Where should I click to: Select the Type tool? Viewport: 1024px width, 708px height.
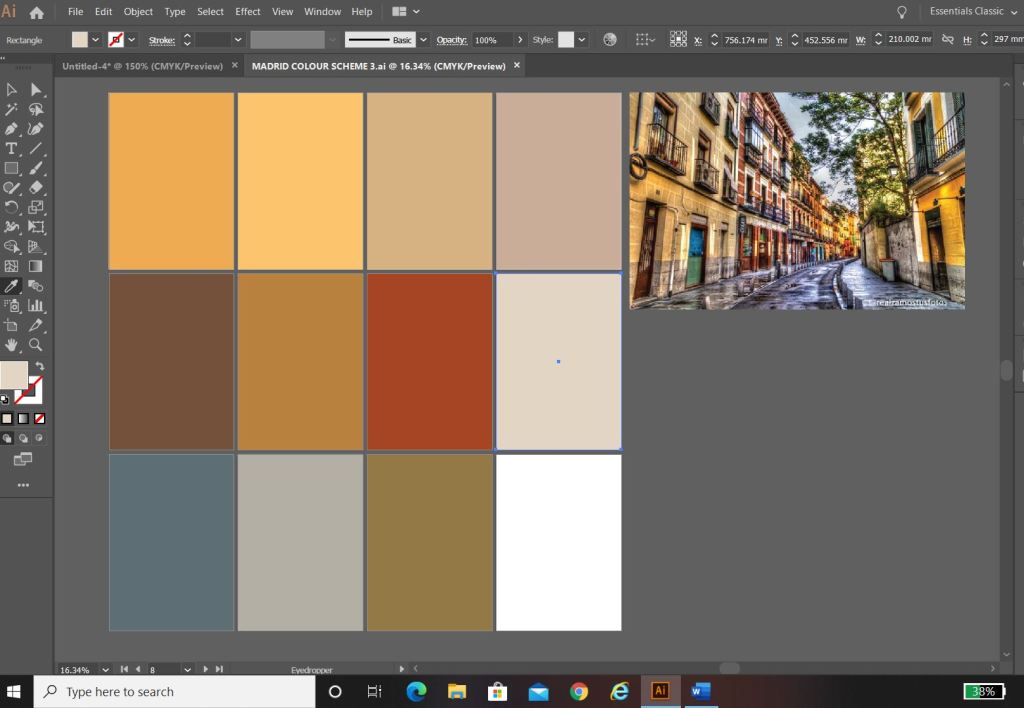click(12, 148)
